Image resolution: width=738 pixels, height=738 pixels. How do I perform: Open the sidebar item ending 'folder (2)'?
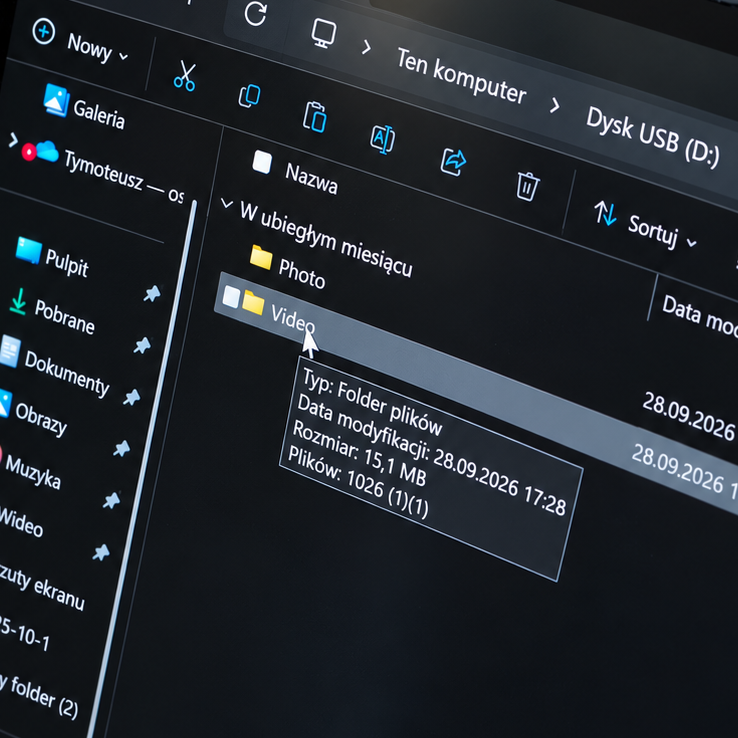coord(39,697)
